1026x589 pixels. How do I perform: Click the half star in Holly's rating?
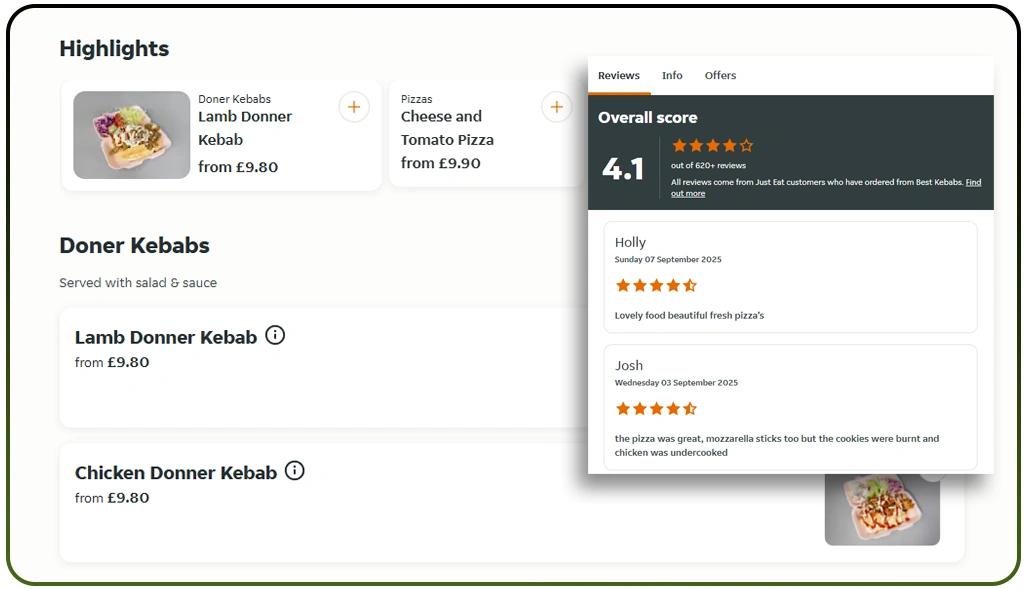691,285
